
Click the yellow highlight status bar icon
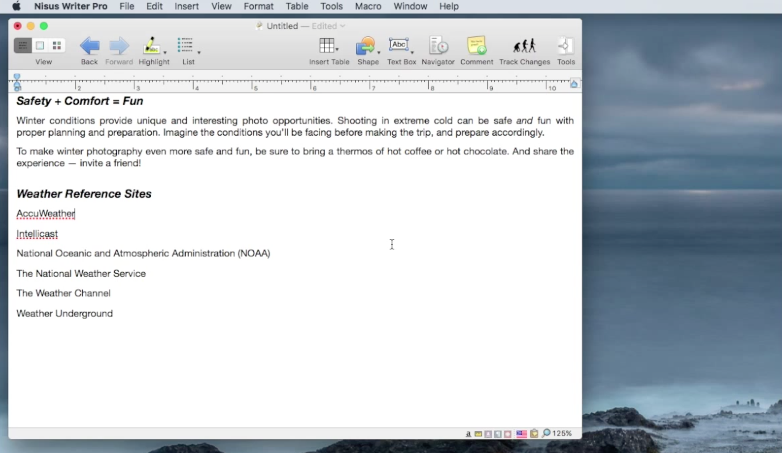(478, 434)
